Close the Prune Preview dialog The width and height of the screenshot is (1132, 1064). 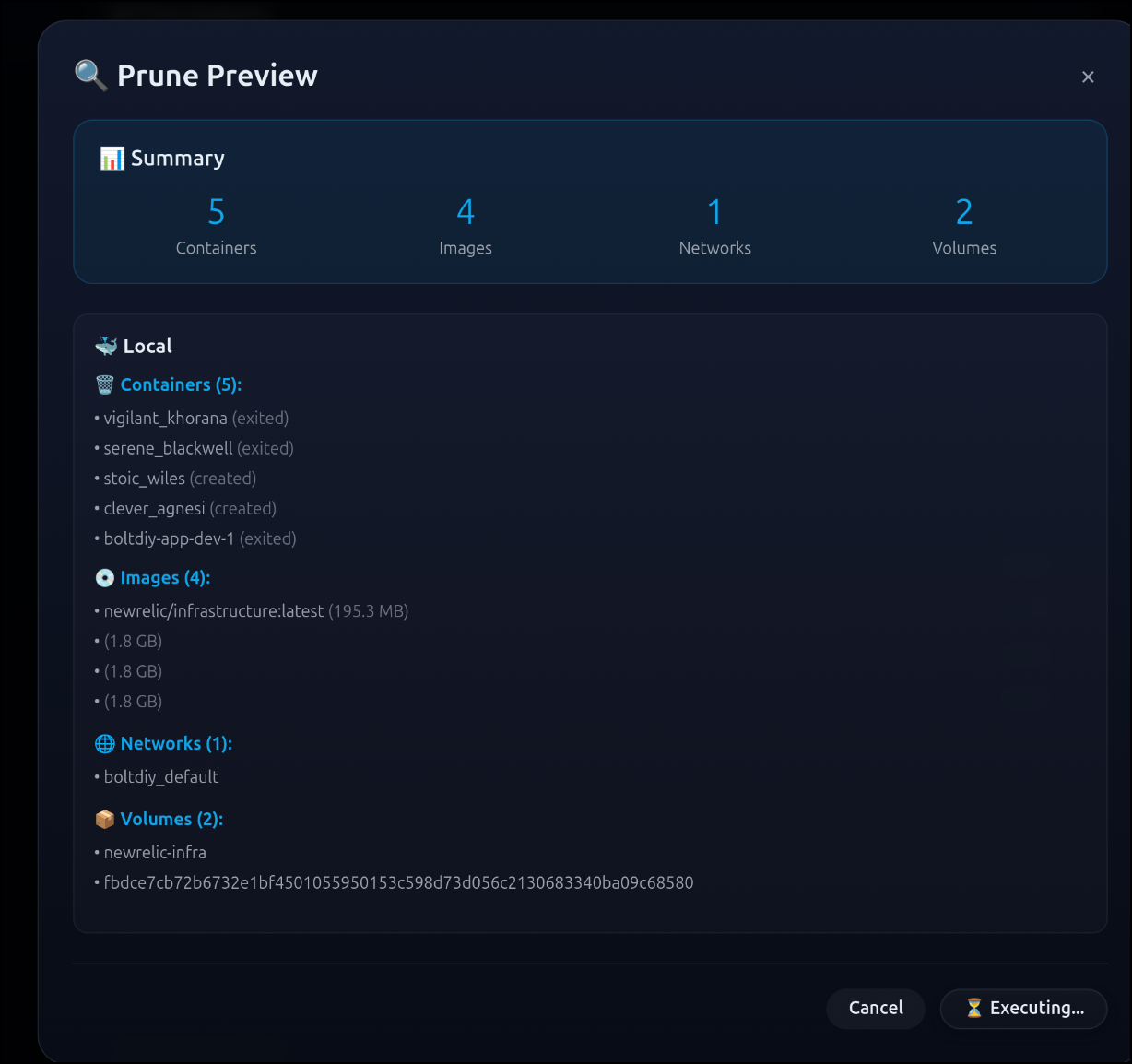[x=1088, y=77]
